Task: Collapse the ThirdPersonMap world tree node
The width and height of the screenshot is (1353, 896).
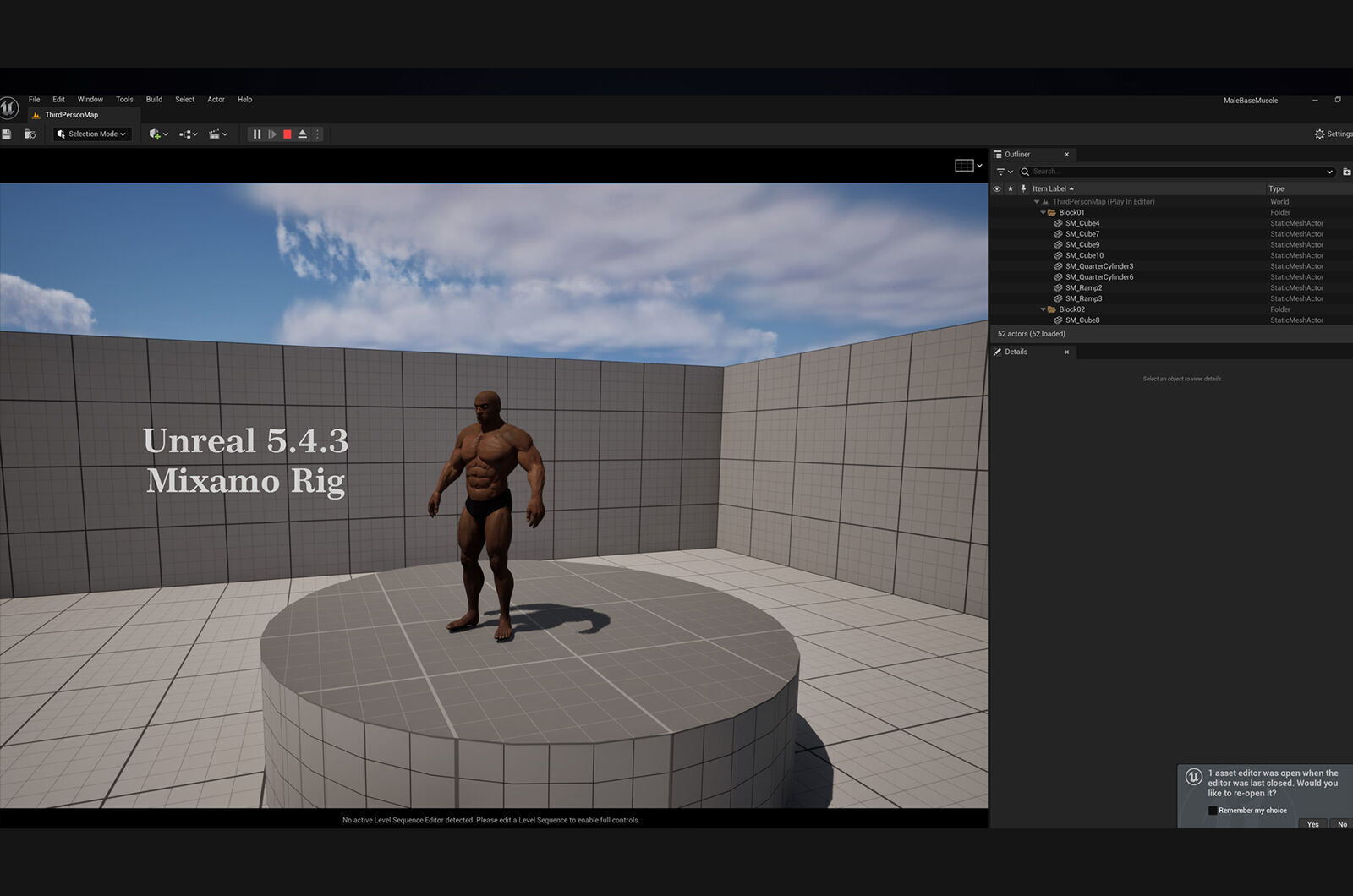Action: [x=1037, y=202]
